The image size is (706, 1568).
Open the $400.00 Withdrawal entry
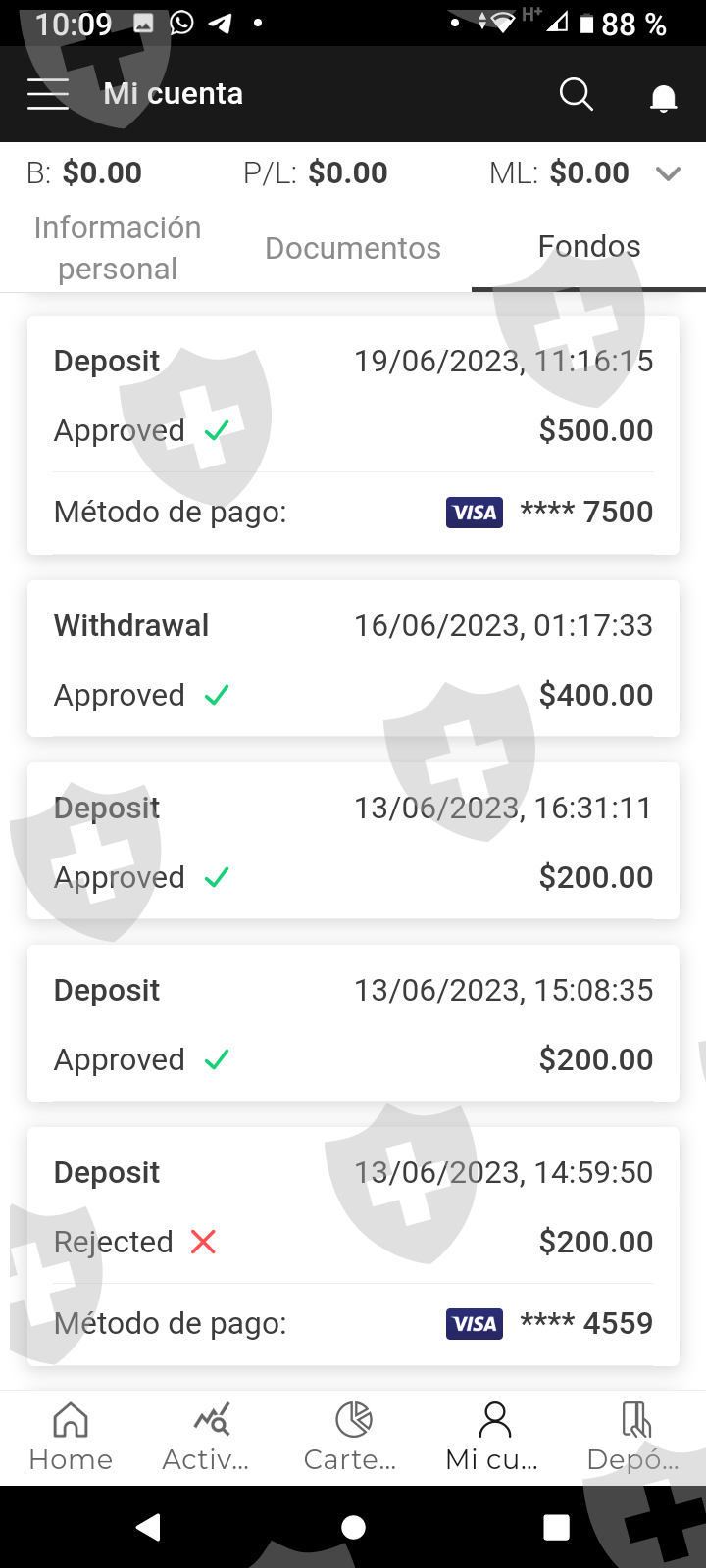click(353, 659)
